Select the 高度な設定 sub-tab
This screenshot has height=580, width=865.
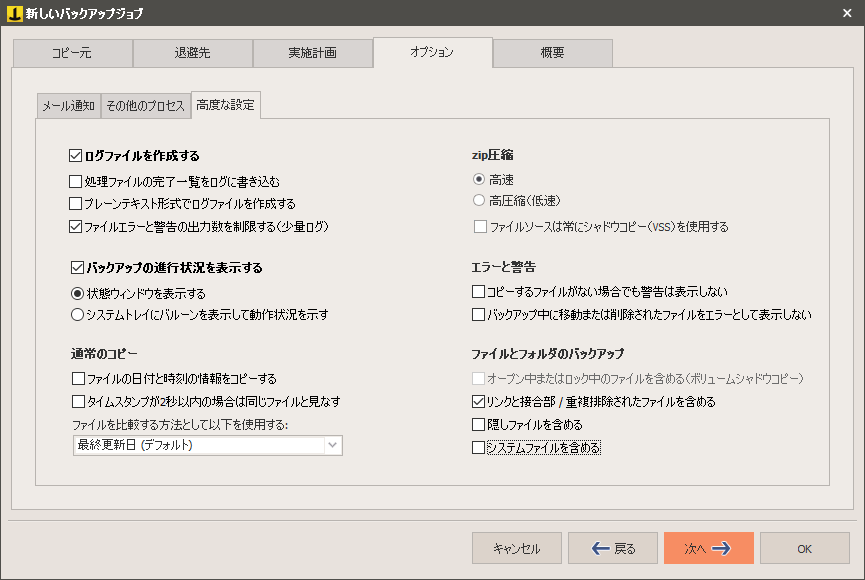click(x=226, y=105)
